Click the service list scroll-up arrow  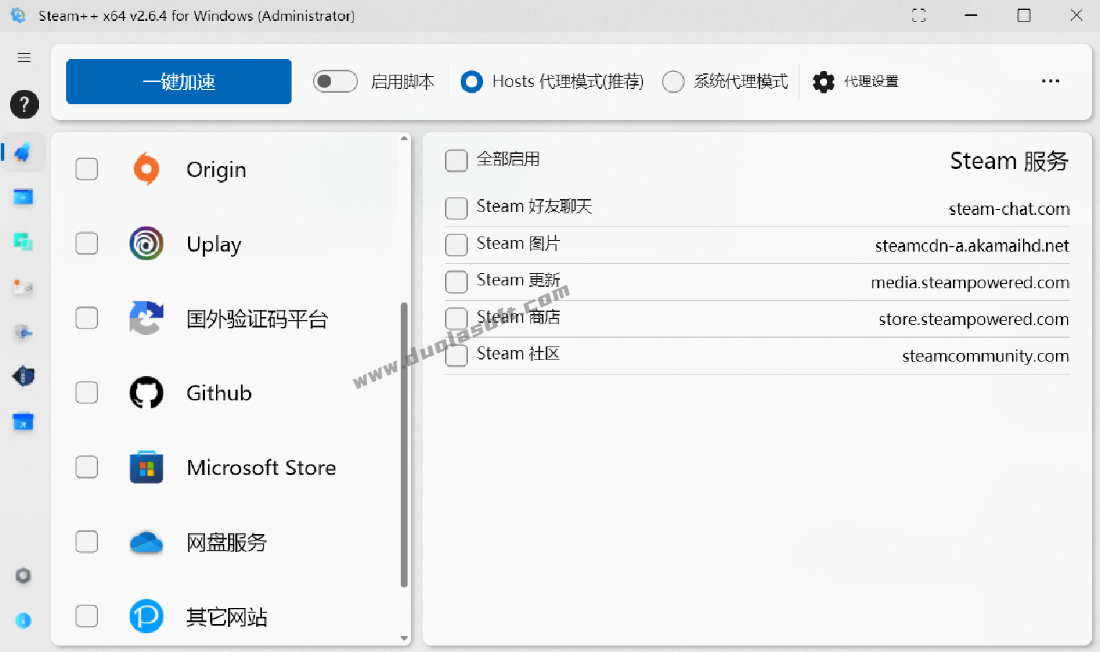click(x=404, y=138)
